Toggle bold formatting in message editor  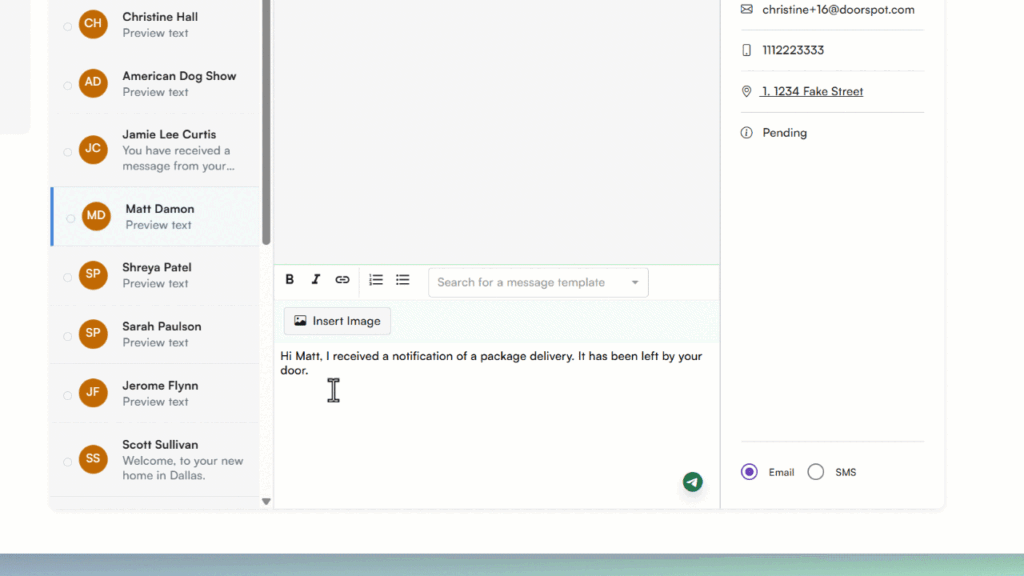pyautogui.click(x=290, y=280)
